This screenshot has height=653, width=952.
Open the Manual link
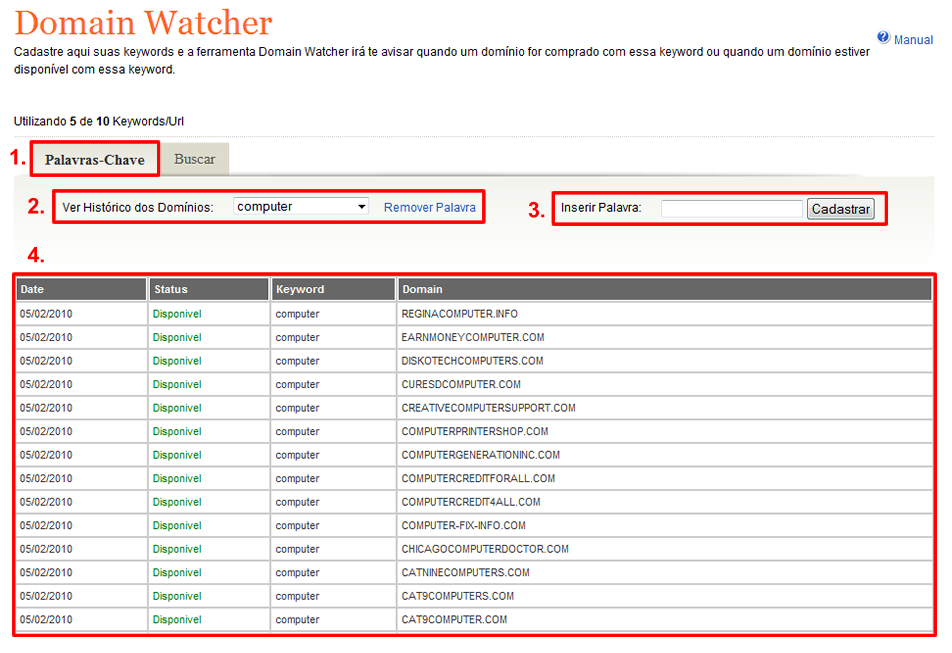pos(913,40)
